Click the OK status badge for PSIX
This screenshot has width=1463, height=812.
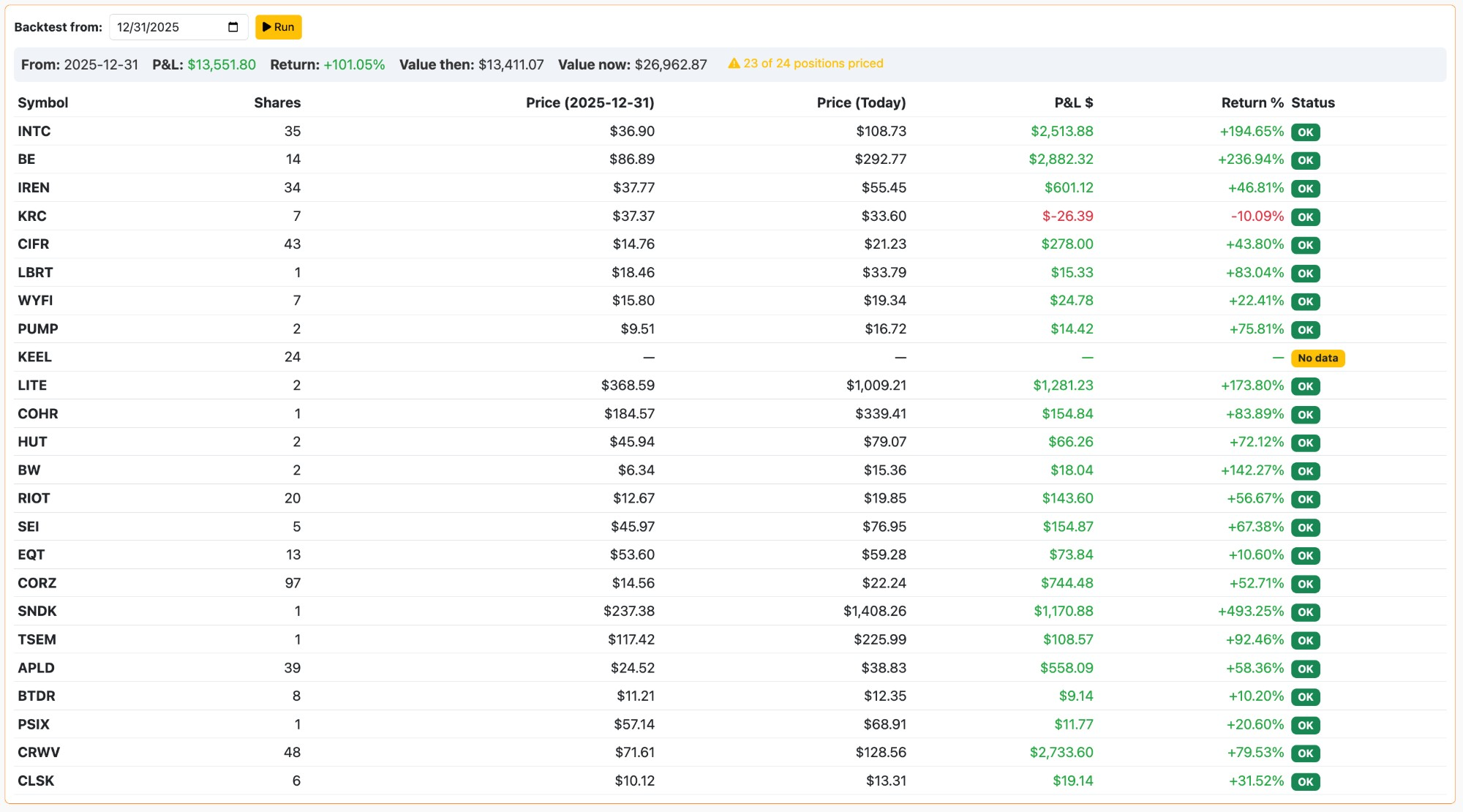coord(1306,726)
